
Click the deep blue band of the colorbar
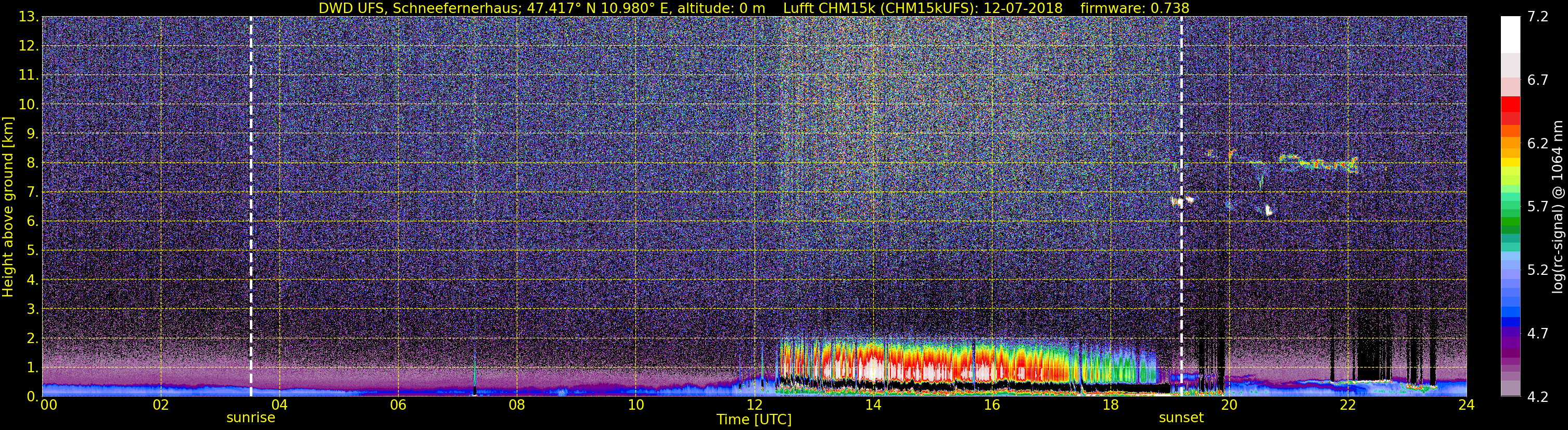click(x=1510, y=321)
